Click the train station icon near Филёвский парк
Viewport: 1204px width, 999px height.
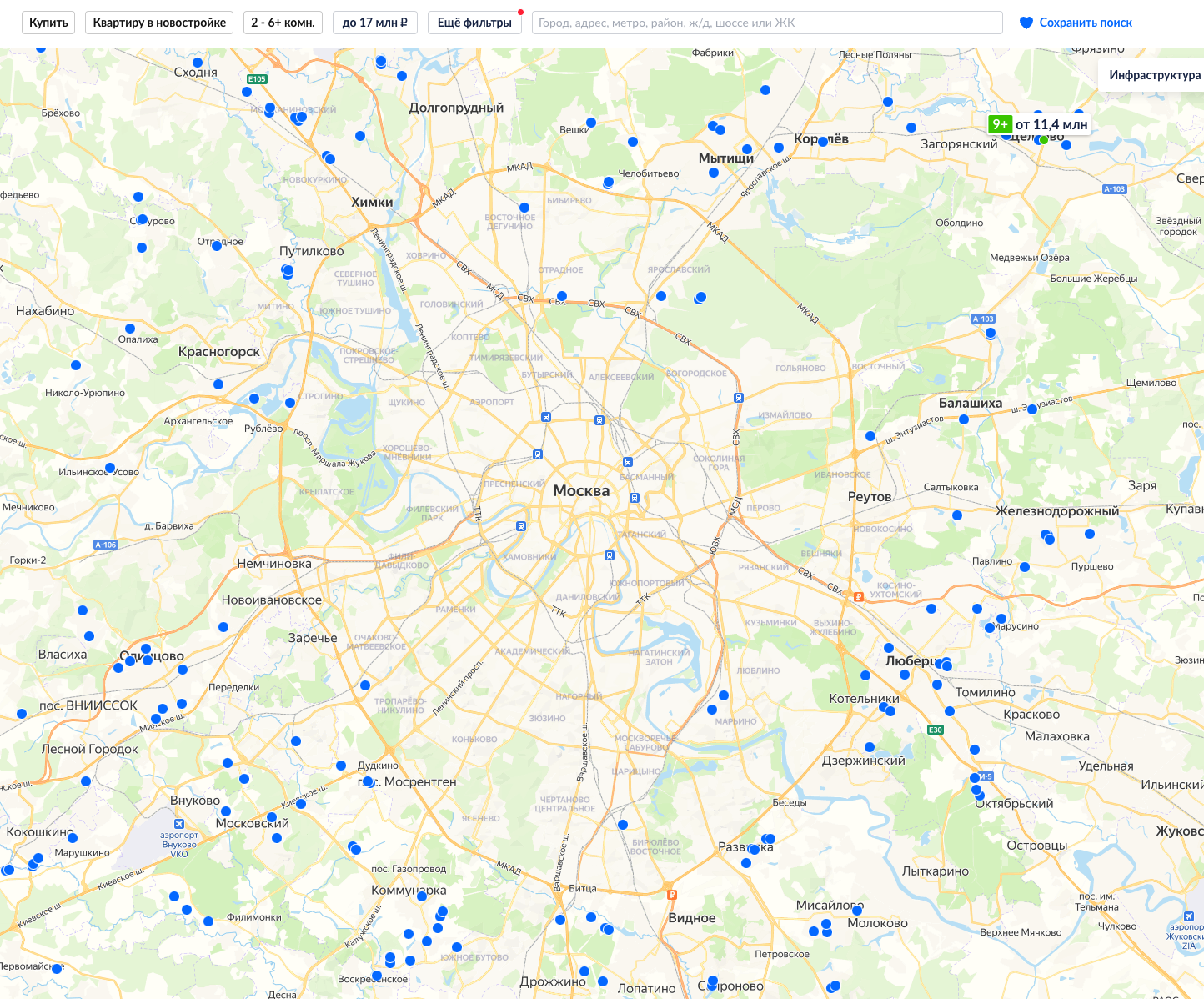(x=520, y=526)
